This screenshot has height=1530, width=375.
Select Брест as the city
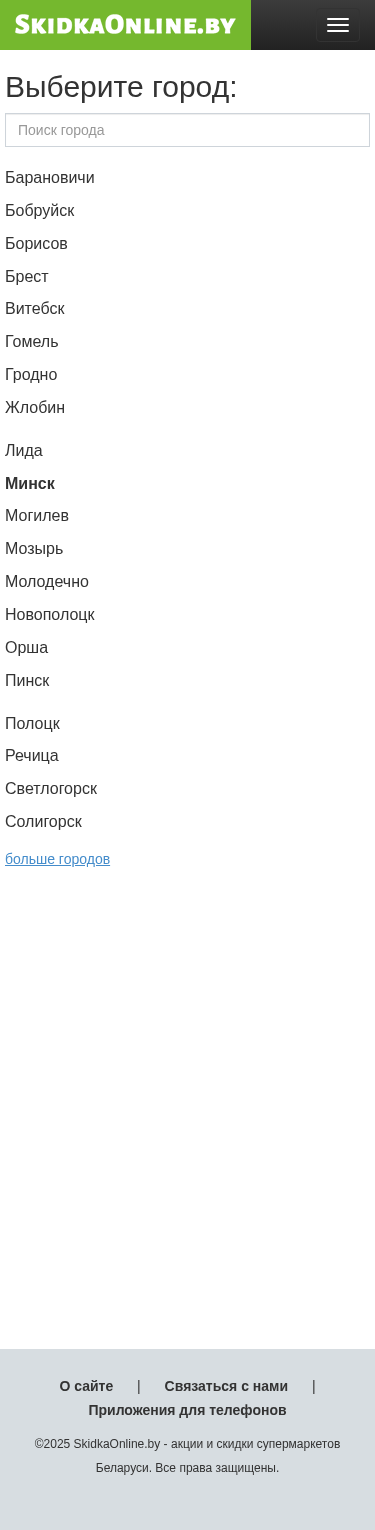27,277
